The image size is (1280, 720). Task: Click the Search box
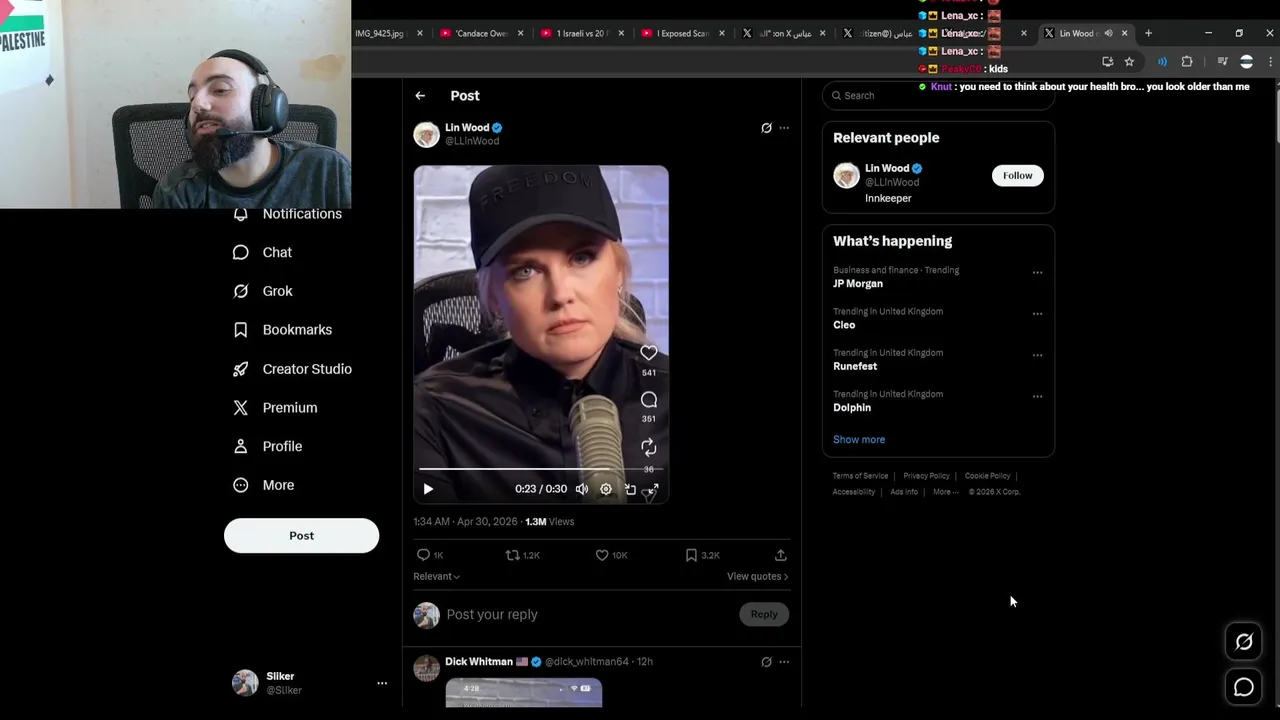(x=938, y=96)
